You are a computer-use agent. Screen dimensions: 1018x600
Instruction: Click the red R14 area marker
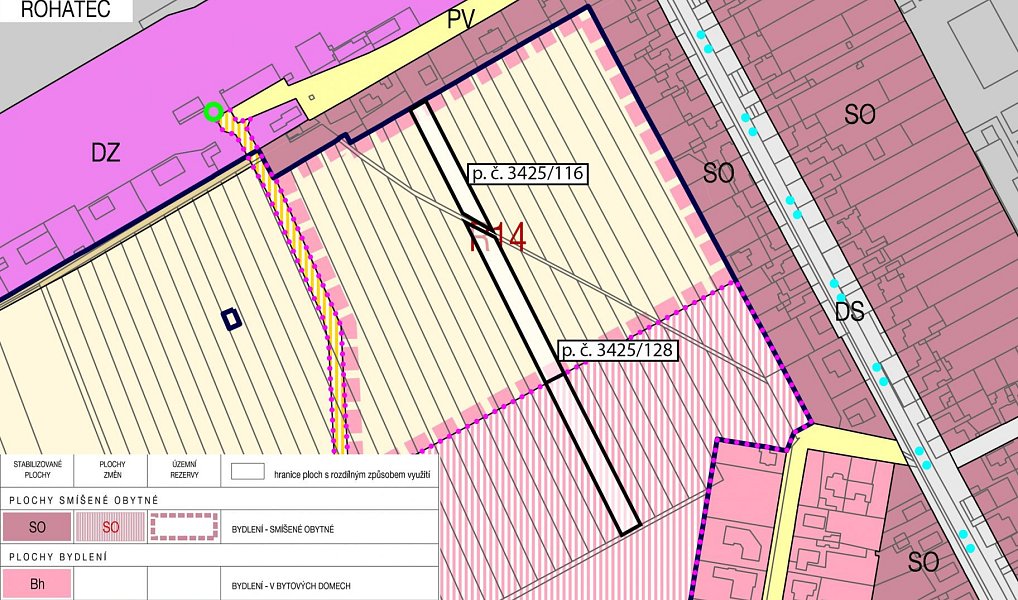497,237
